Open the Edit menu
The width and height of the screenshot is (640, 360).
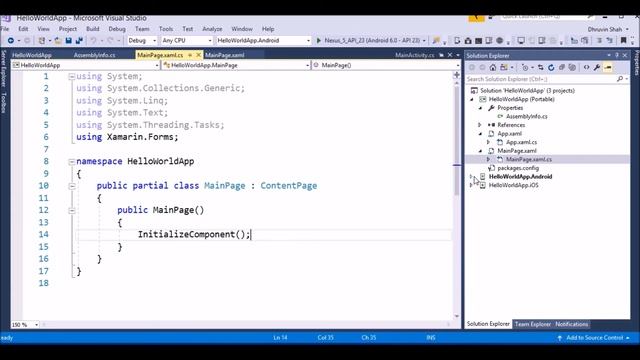point(23,29)
